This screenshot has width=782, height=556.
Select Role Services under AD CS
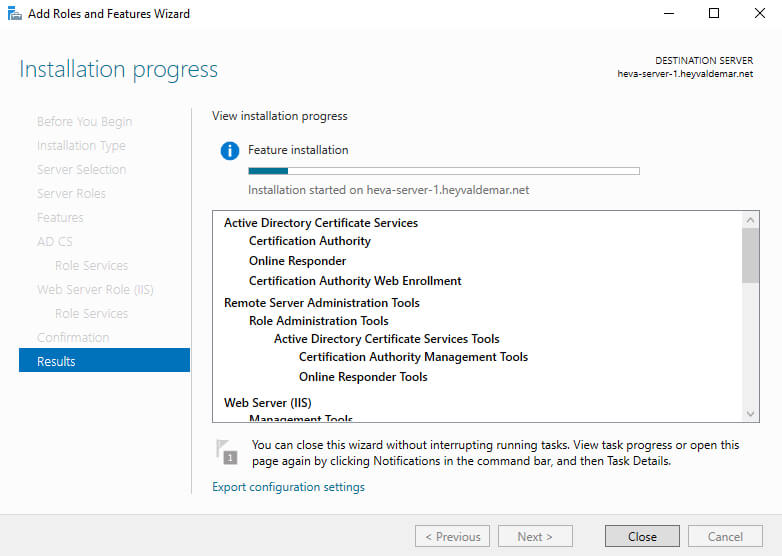[92, 265]
